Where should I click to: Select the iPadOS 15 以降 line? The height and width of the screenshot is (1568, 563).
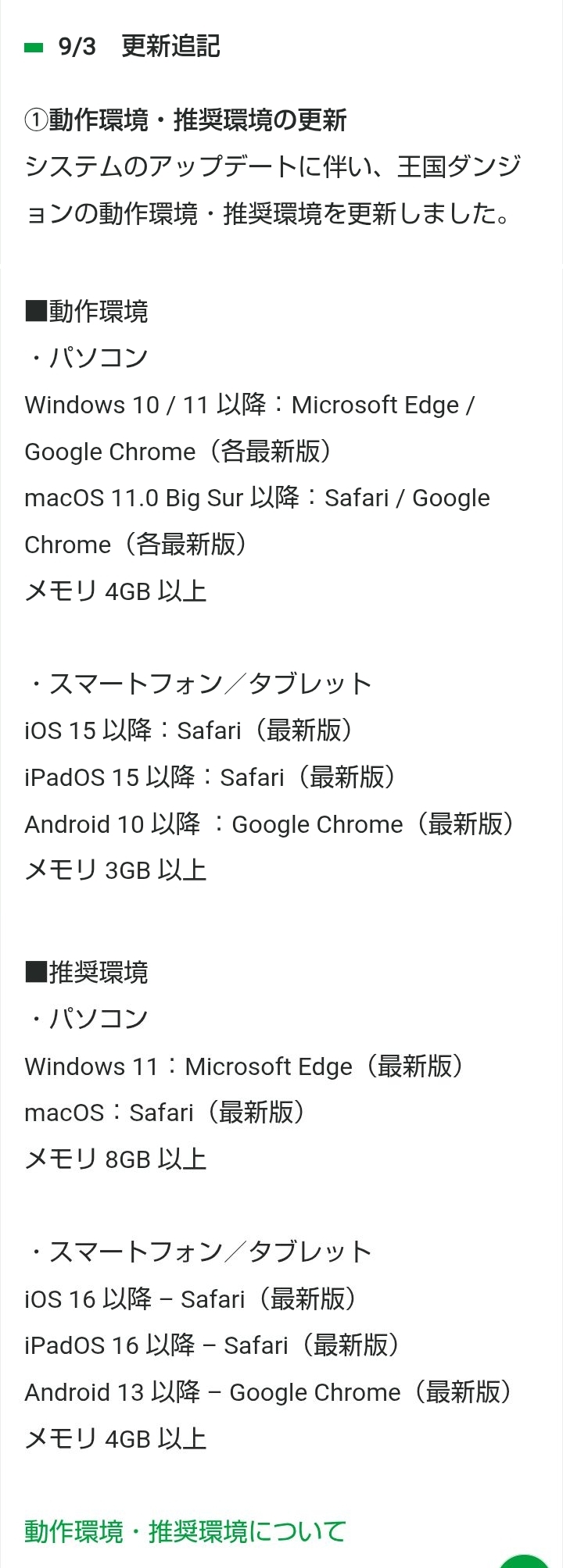pos(210,777)
